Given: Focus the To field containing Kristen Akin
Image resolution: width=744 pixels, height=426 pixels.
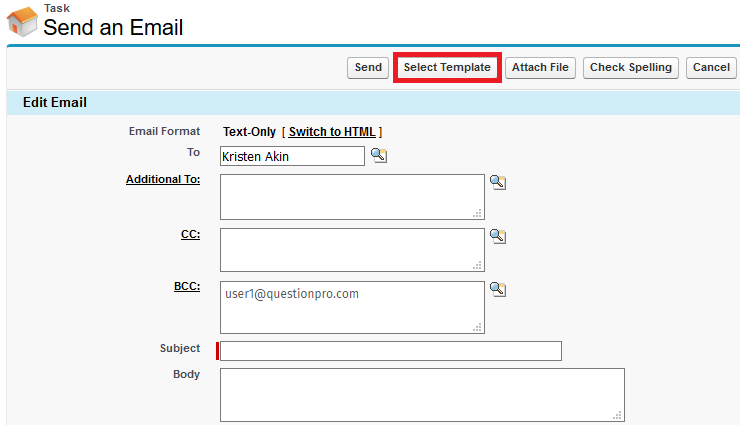Looking at the screenshot, I should (x=292, y=156).
